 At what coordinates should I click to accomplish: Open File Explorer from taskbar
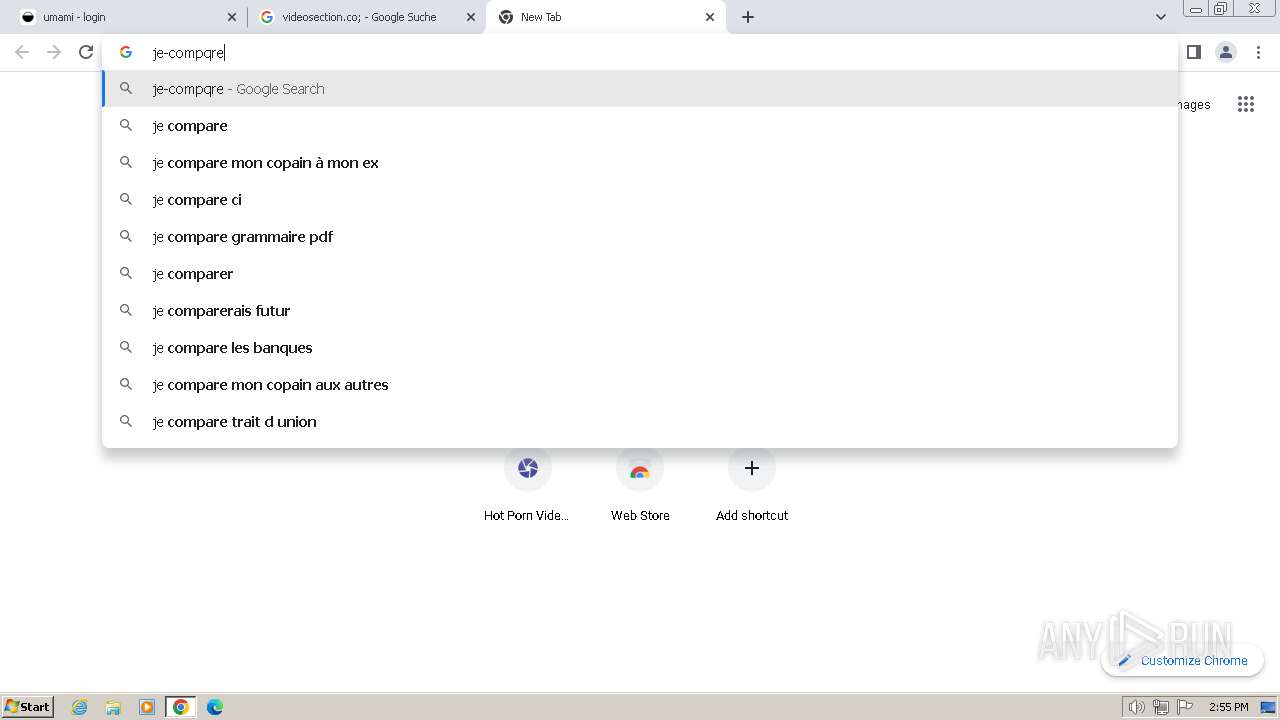[x=113, y=707]
